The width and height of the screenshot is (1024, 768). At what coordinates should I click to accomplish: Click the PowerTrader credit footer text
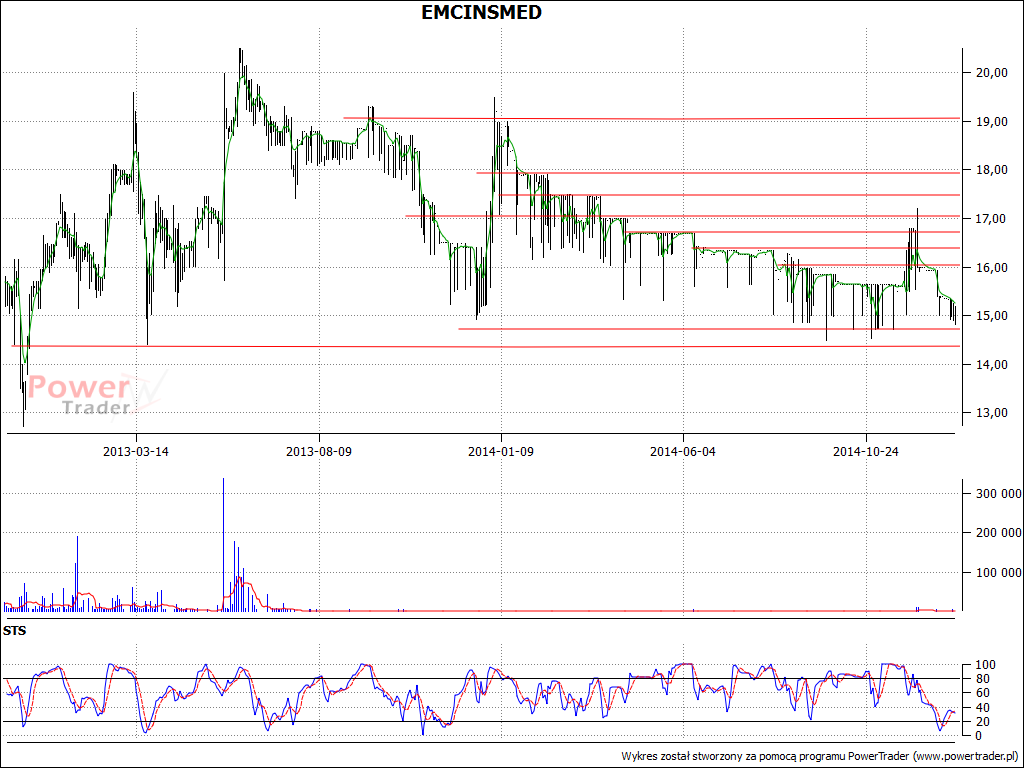point(820,756)
